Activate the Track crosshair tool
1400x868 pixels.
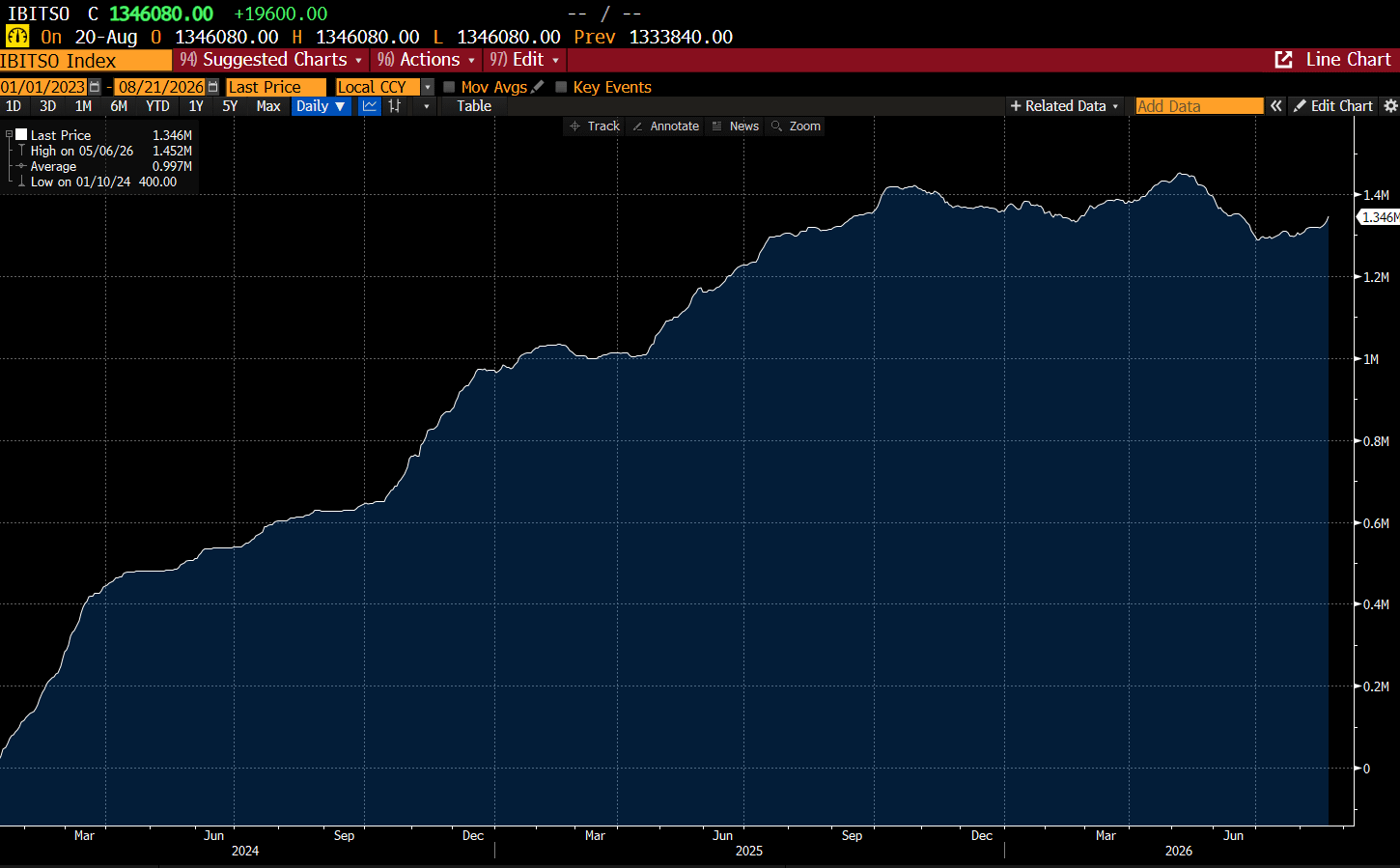coord(595,126)
